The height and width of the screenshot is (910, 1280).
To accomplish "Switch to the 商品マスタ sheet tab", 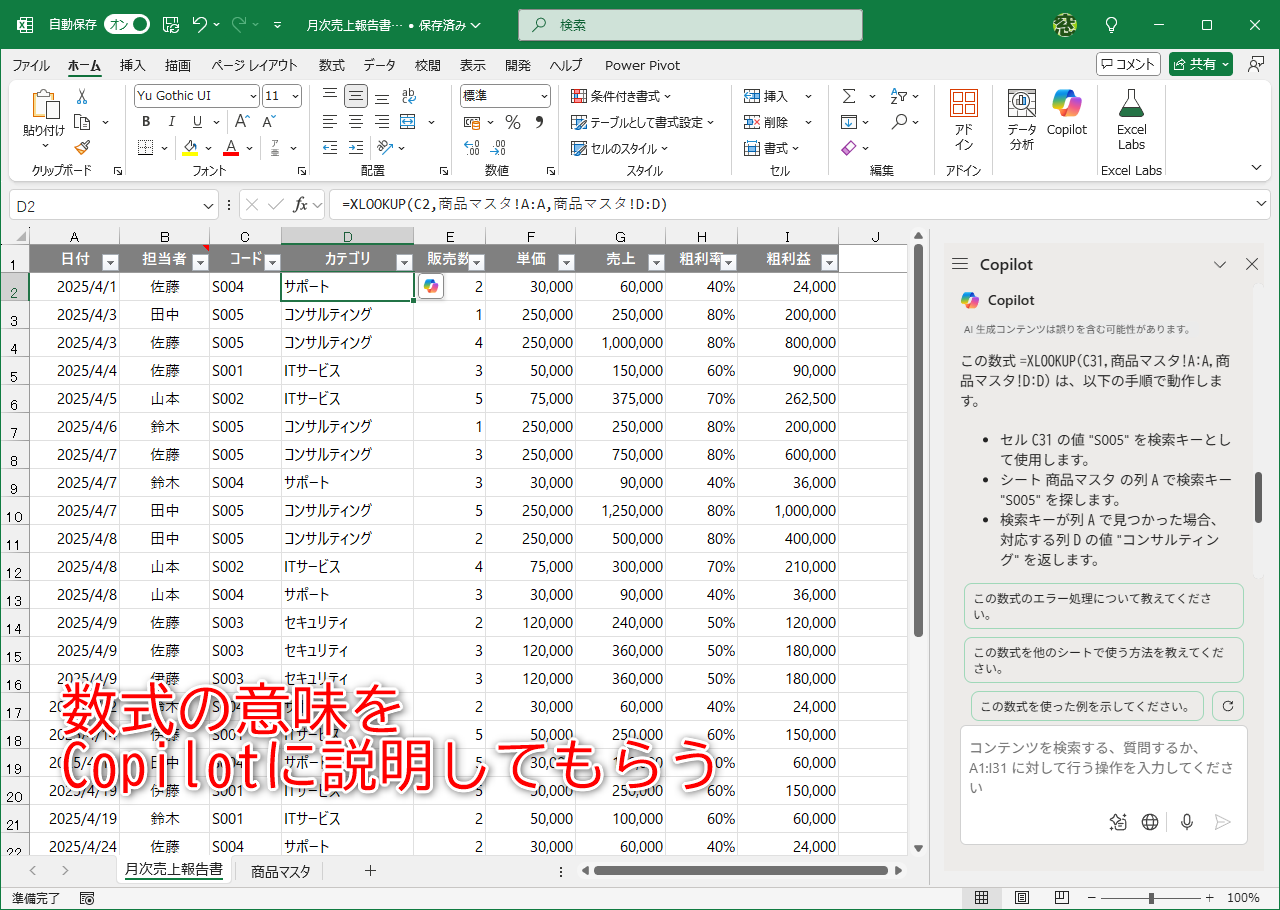I will click(x=279, y=871).
